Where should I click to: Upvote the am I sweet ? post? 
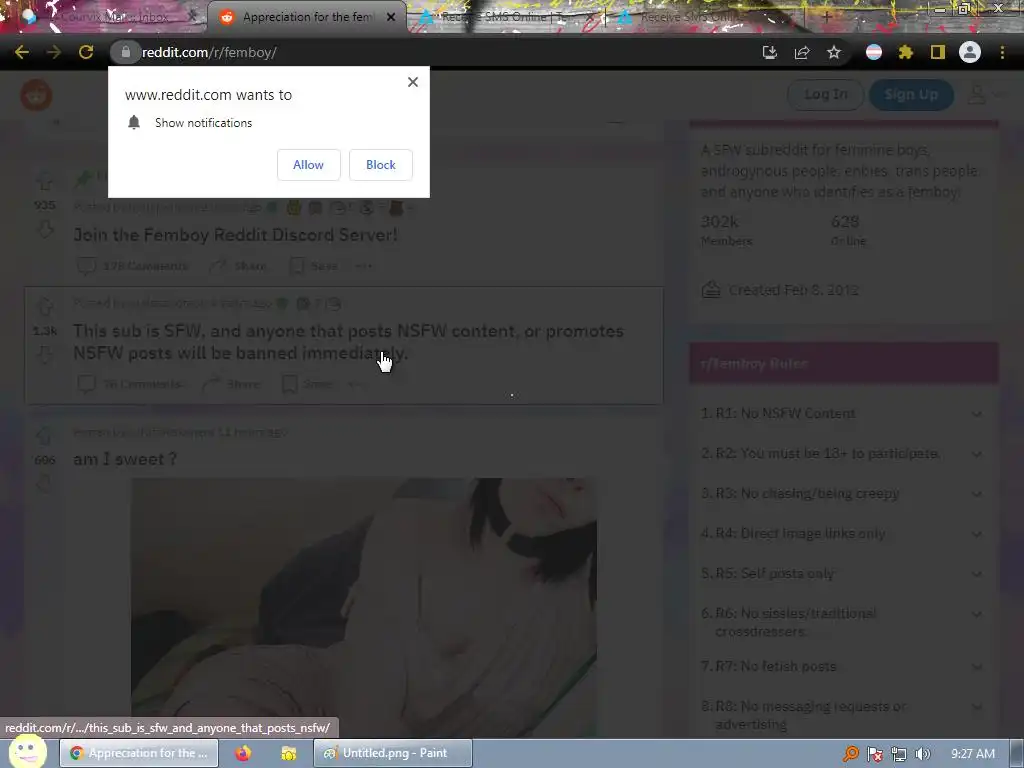tap(44, 435)
